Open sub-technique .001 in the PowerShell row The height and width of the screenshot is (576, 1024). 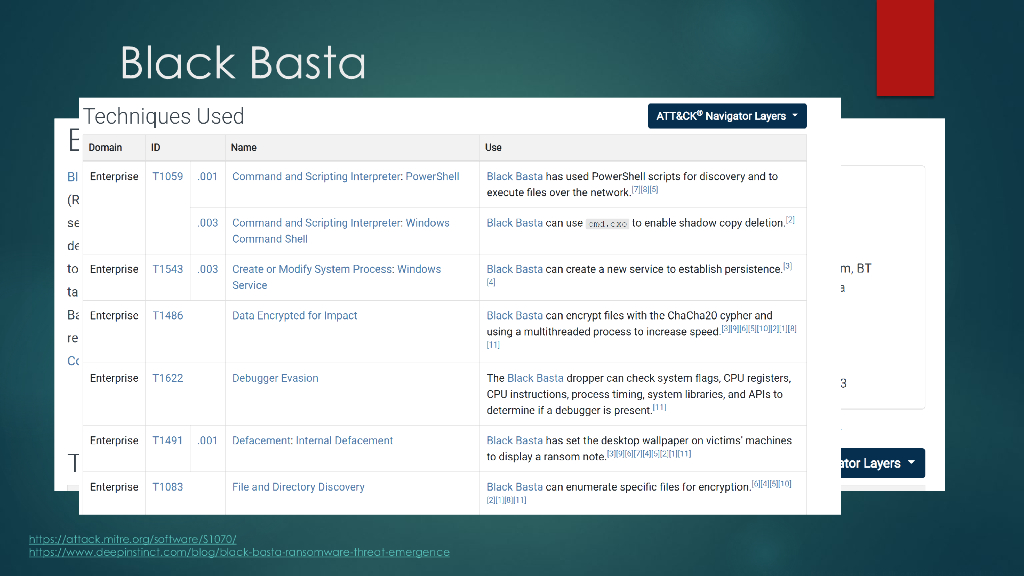[208, 176]
